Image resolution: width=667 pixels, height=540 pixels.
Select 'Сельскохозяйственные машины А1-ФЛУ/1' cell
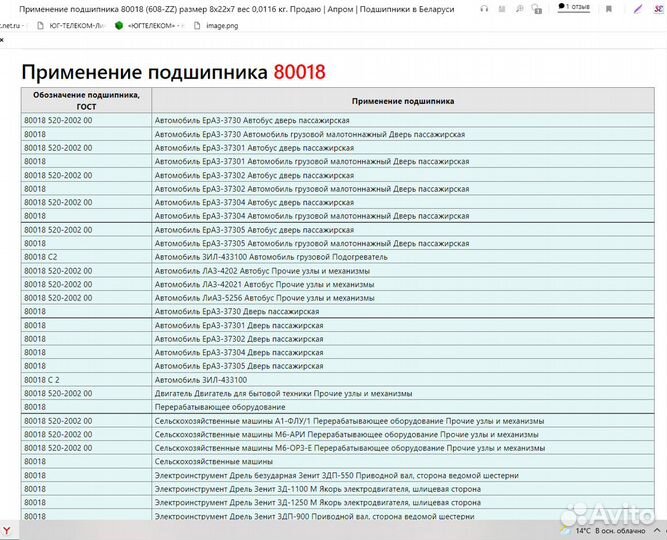(x=403, y=421)
